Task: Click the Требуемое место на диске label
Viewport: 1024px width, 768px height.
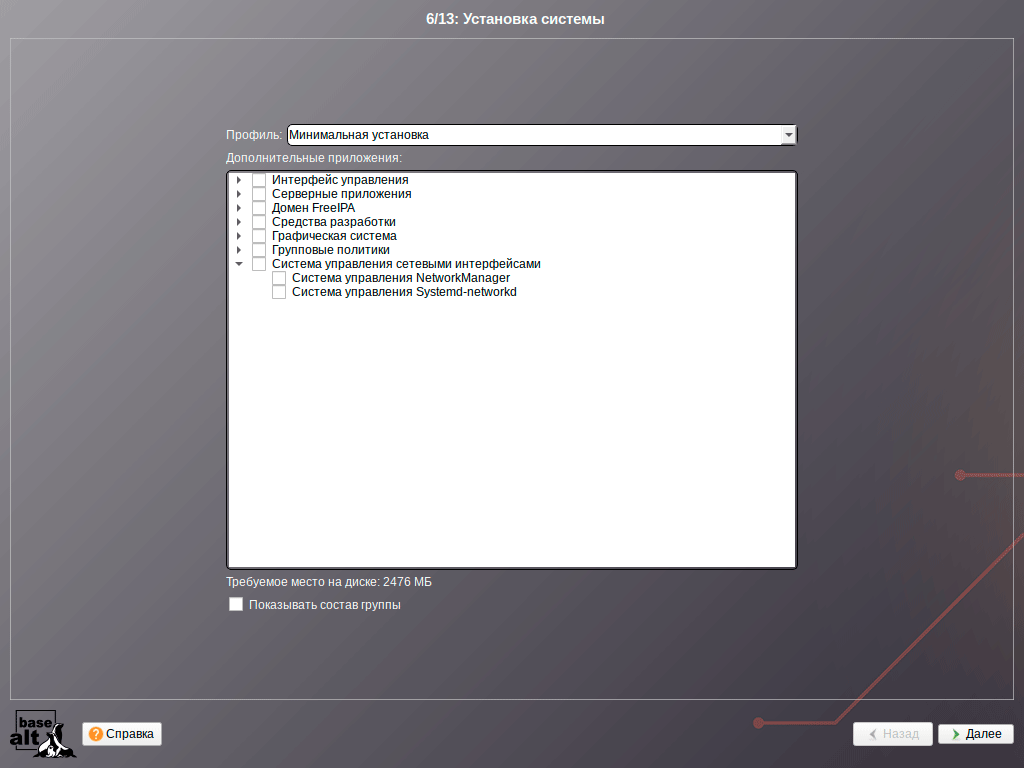Action: 328,582
